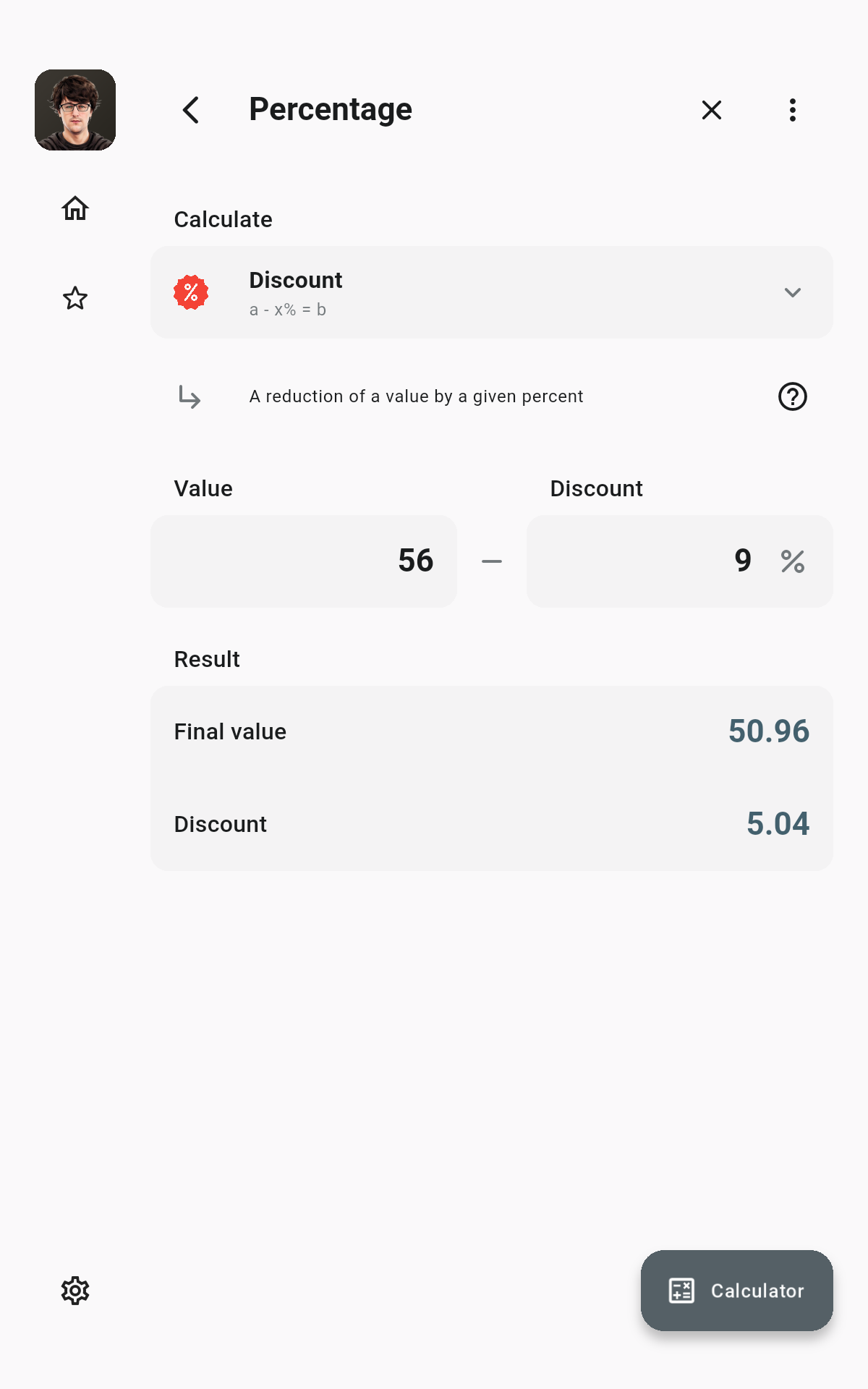Viewport: 868px width, 1389px height.
Task: Click the reply arrow beside description
Action: (x=190, y=396)
